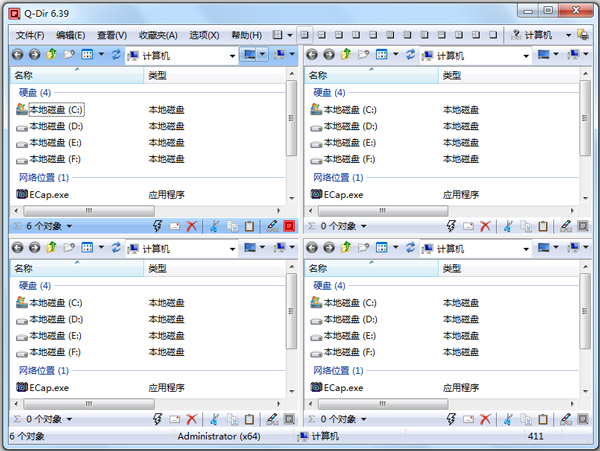Expand address combo box in bottom-right pane
This screenshot has height=451, width=600.
[526, 249]
